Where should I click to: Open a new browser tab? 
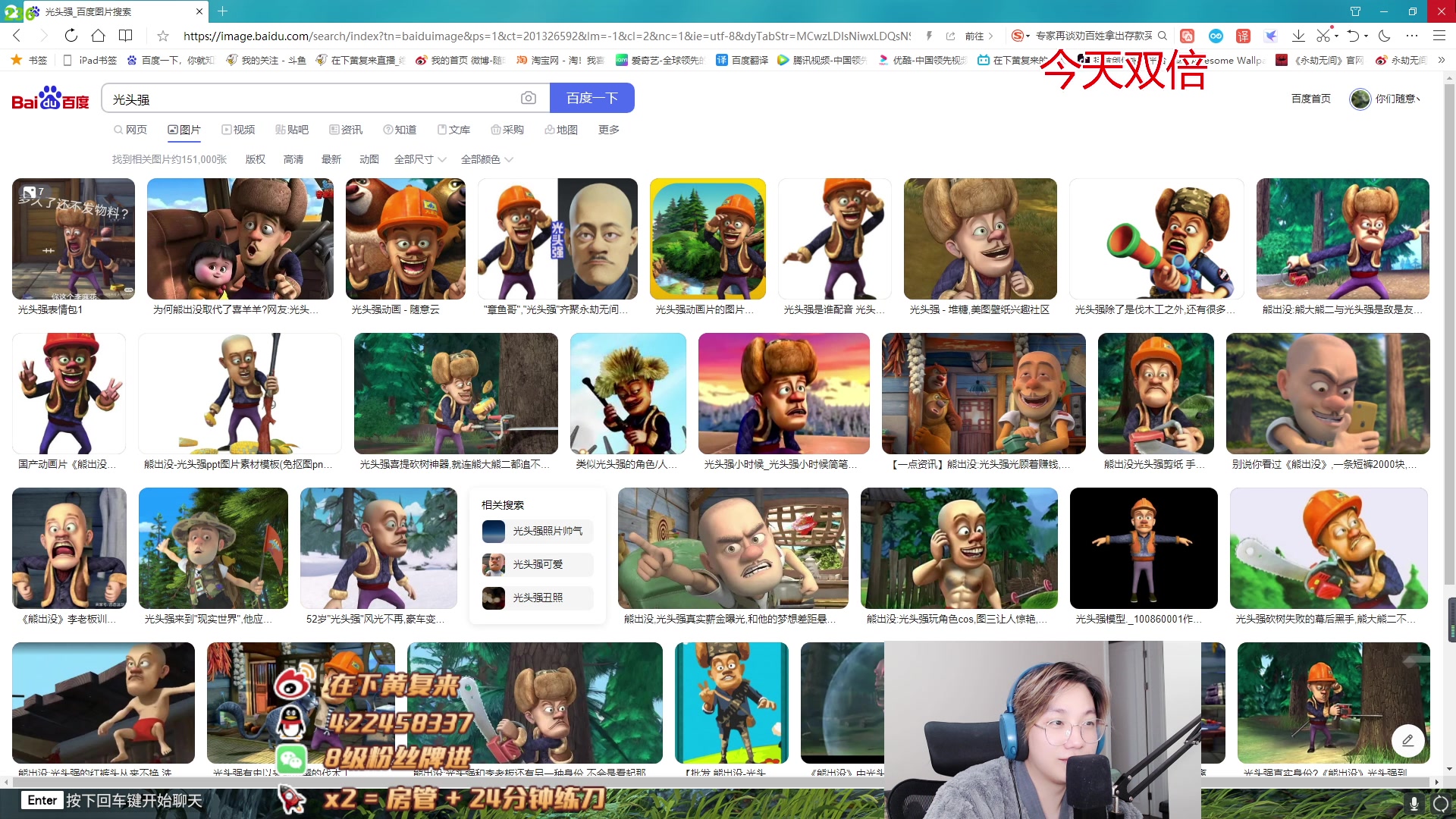222,11
